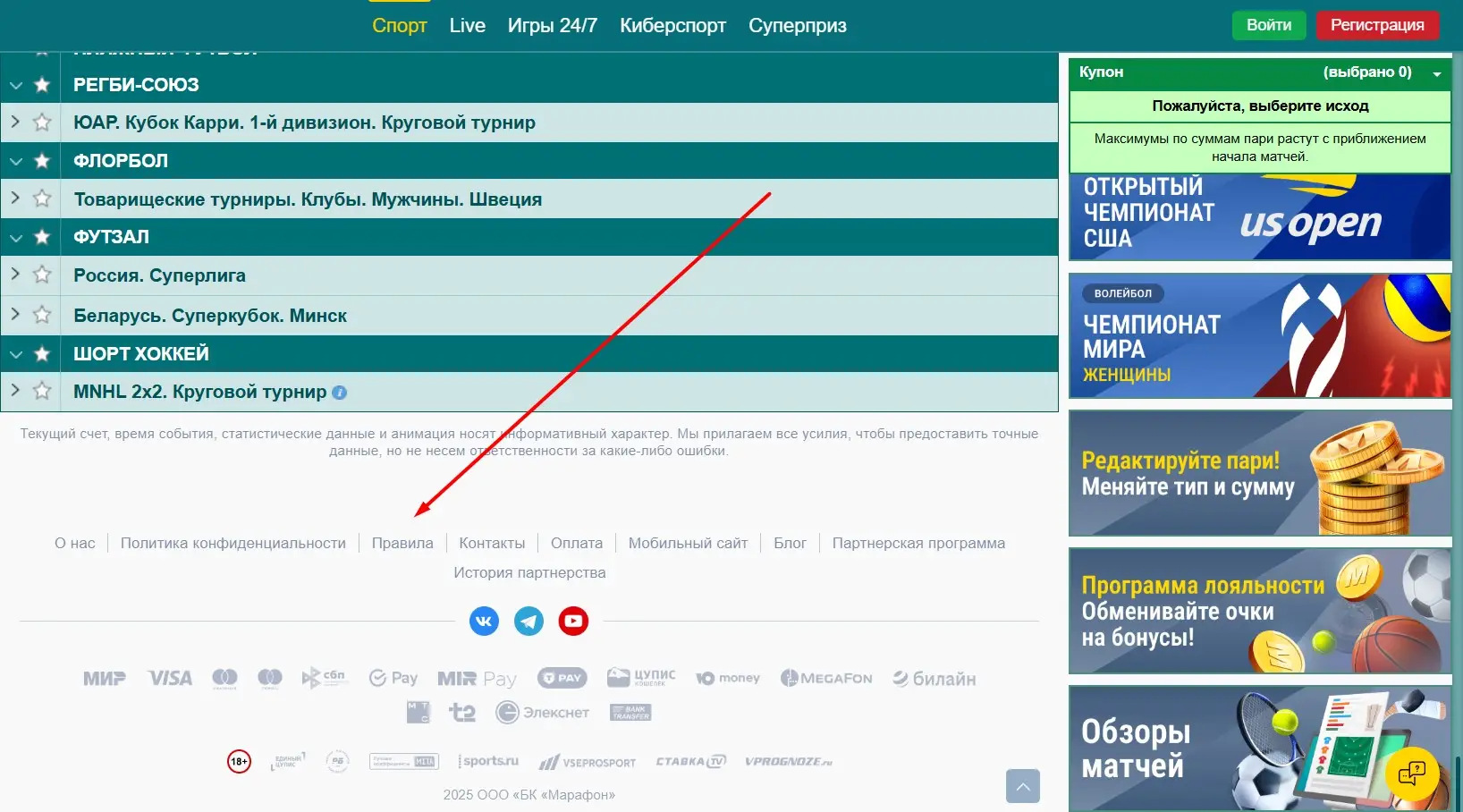Viewport: 1463px width, 812px height.
Task: Click the ЮMoney payment icon
Action: coord(728,678)
